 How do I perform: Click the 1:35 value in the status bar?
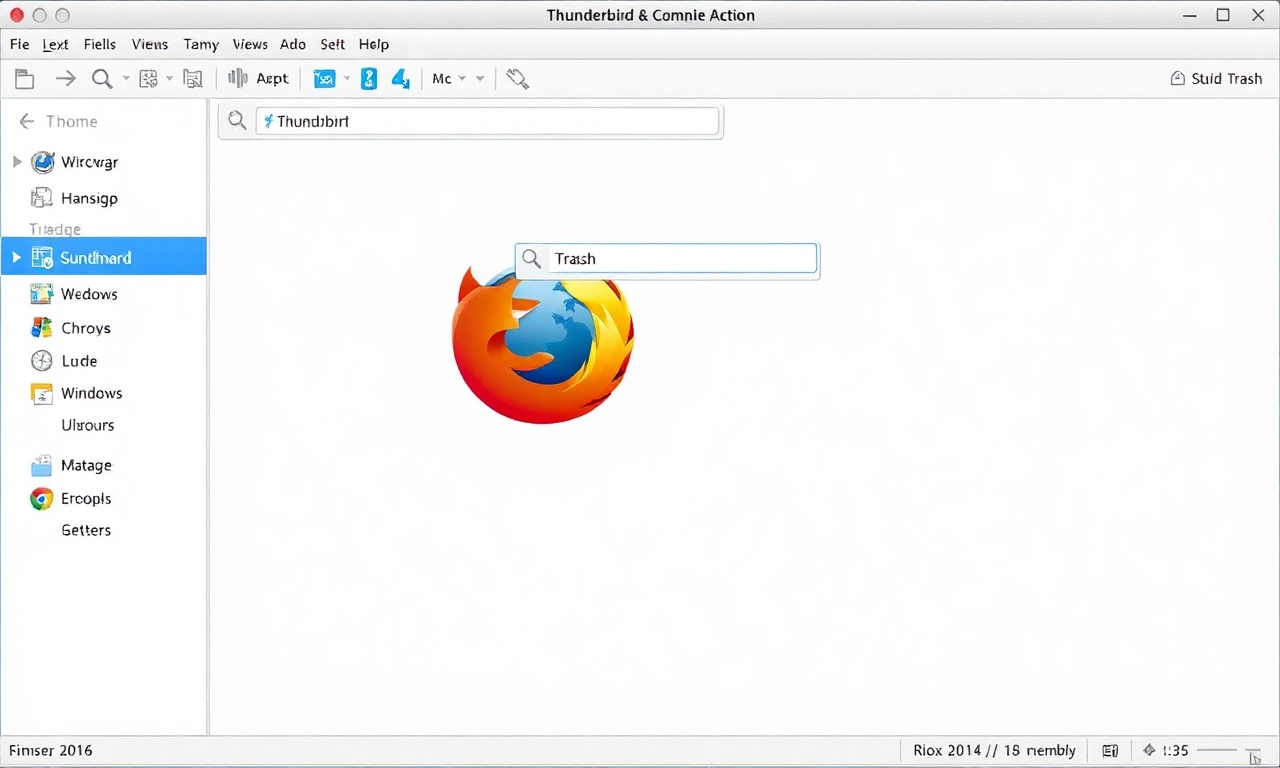[x=1175, y=750]
